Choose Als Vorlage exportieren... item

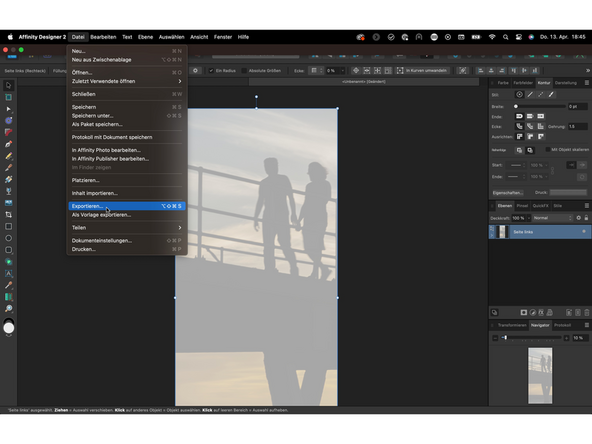127,215
